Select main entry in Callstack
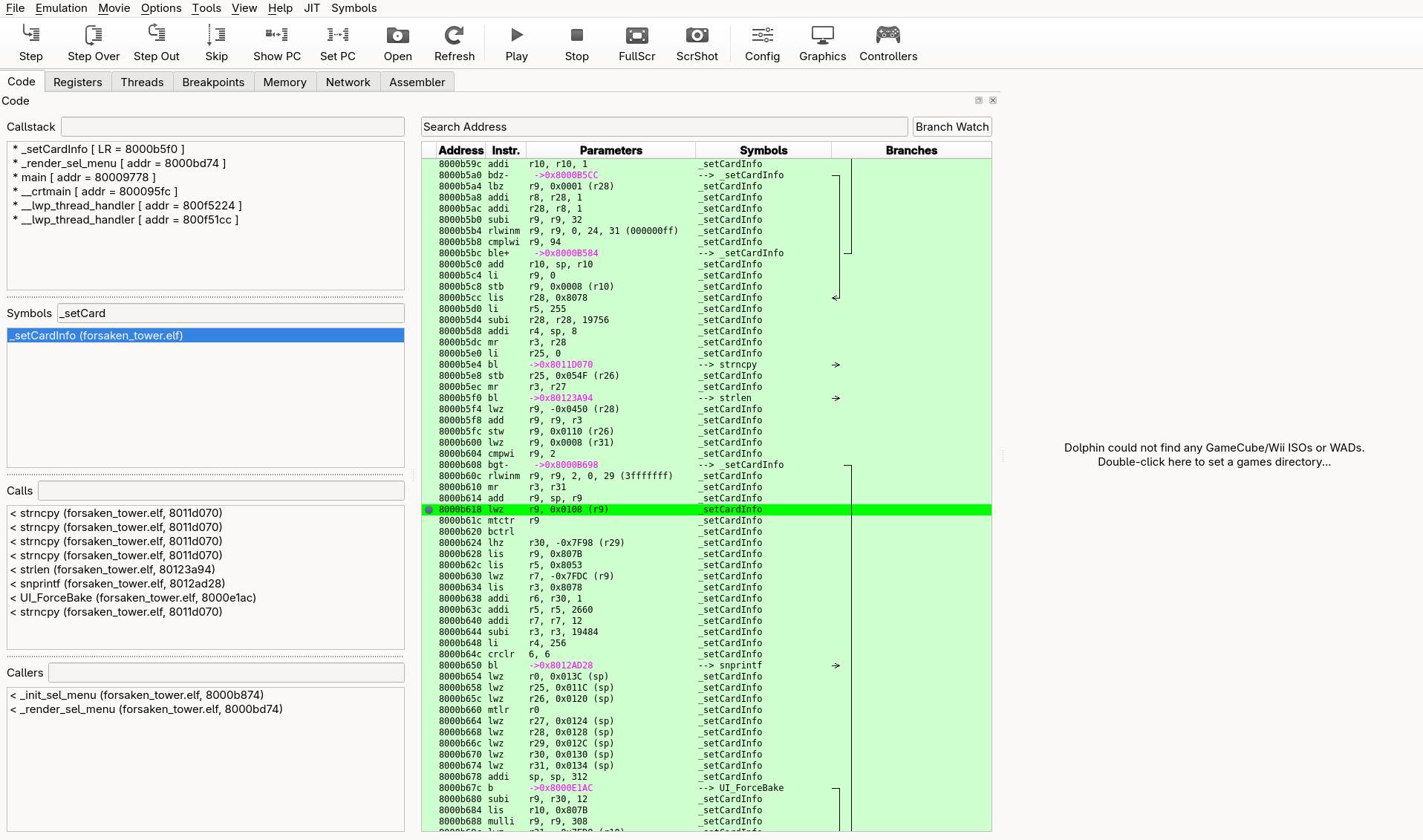This screenshot has width=1423, height=840. pyautogui.click(x=206, y=178)
